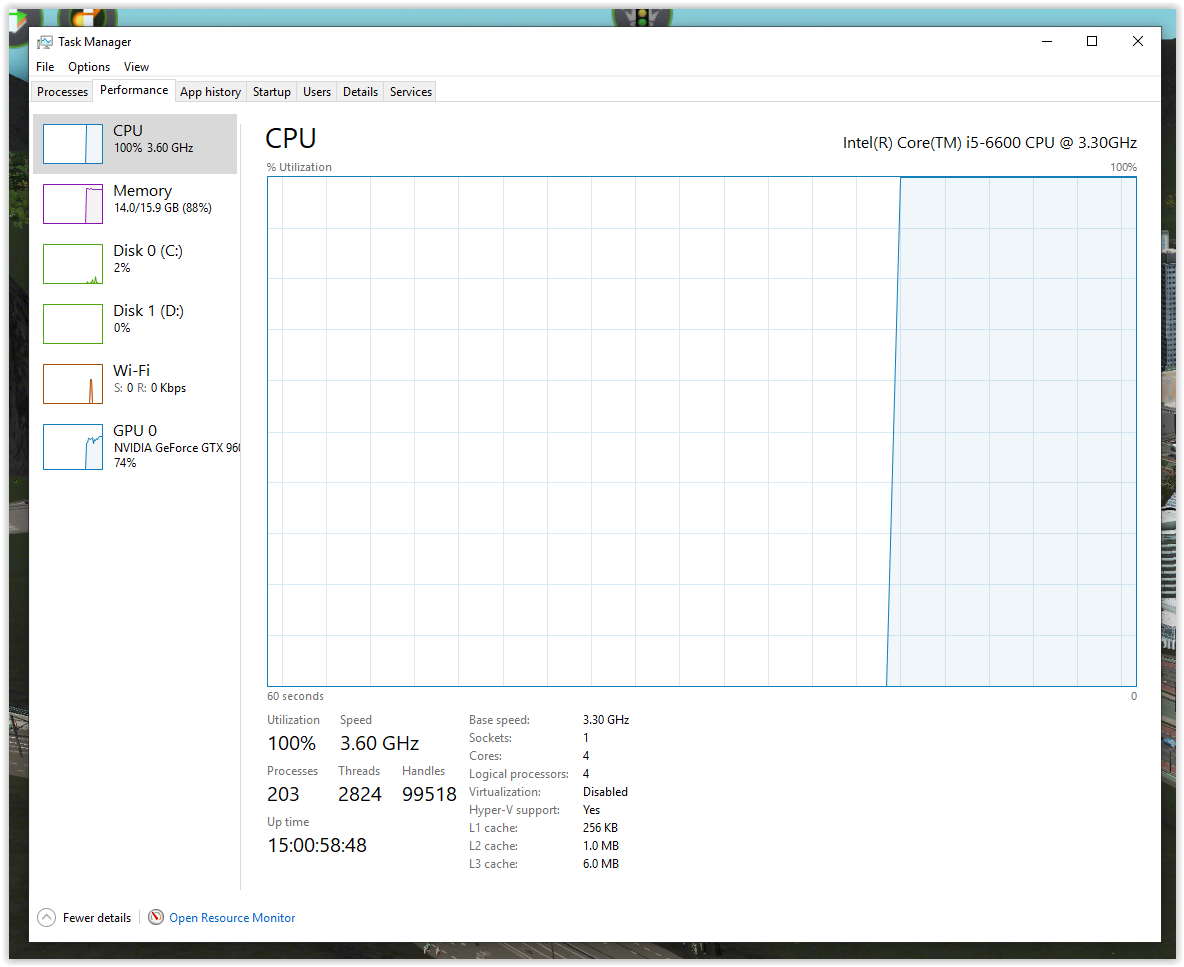Click the Task Manager title bar icon

(x=45, y=42)
